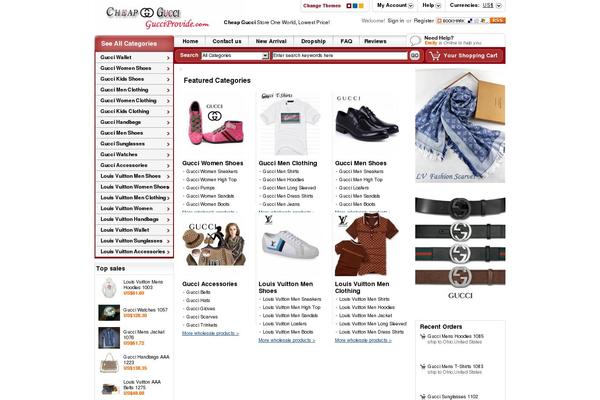Click the GO search button
600x400 pixels.
(414, 56)
